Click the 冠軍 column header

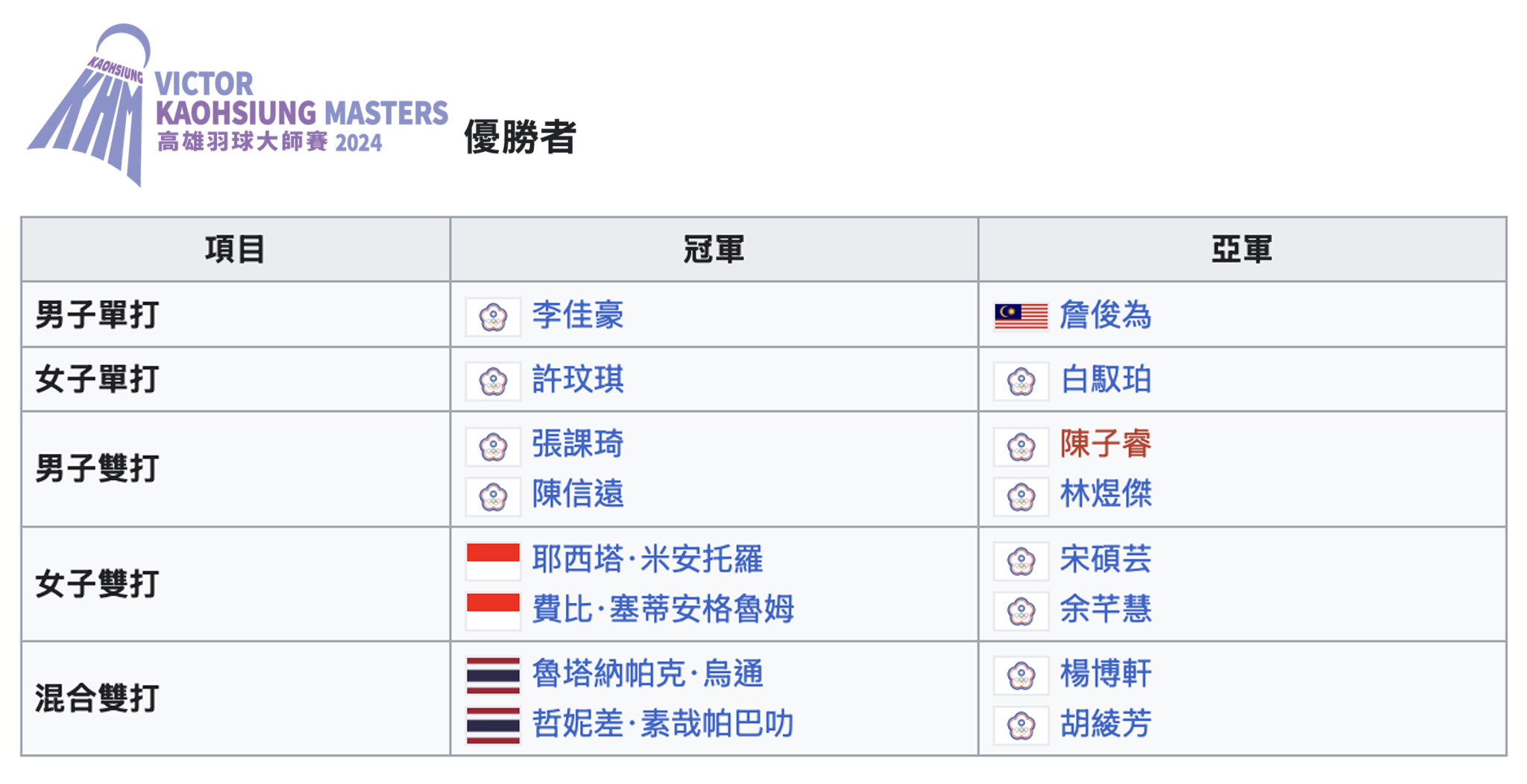click(x=714, y=250)
